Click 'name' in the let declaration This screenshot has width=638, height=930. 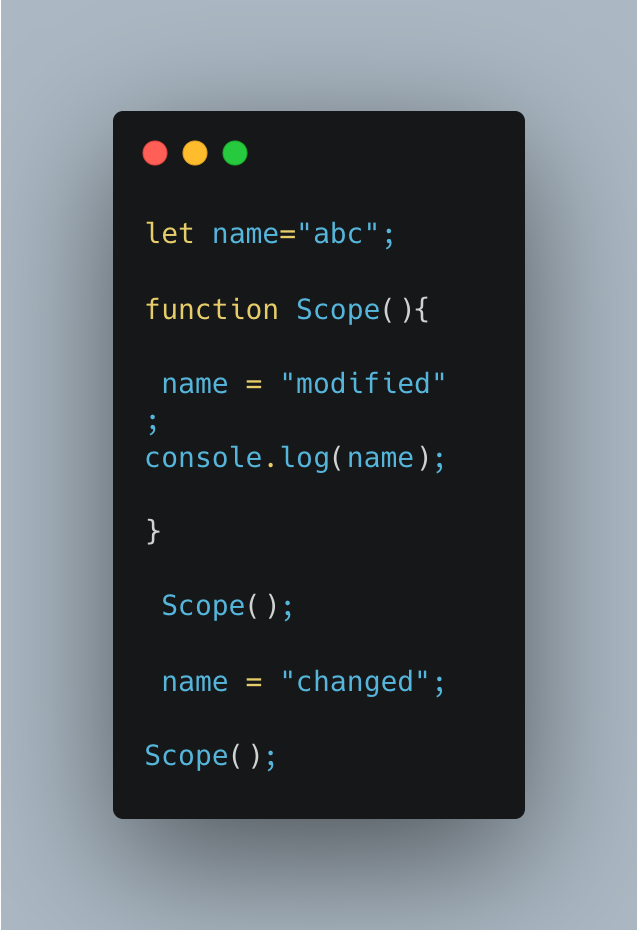click(x=245, y=235)
